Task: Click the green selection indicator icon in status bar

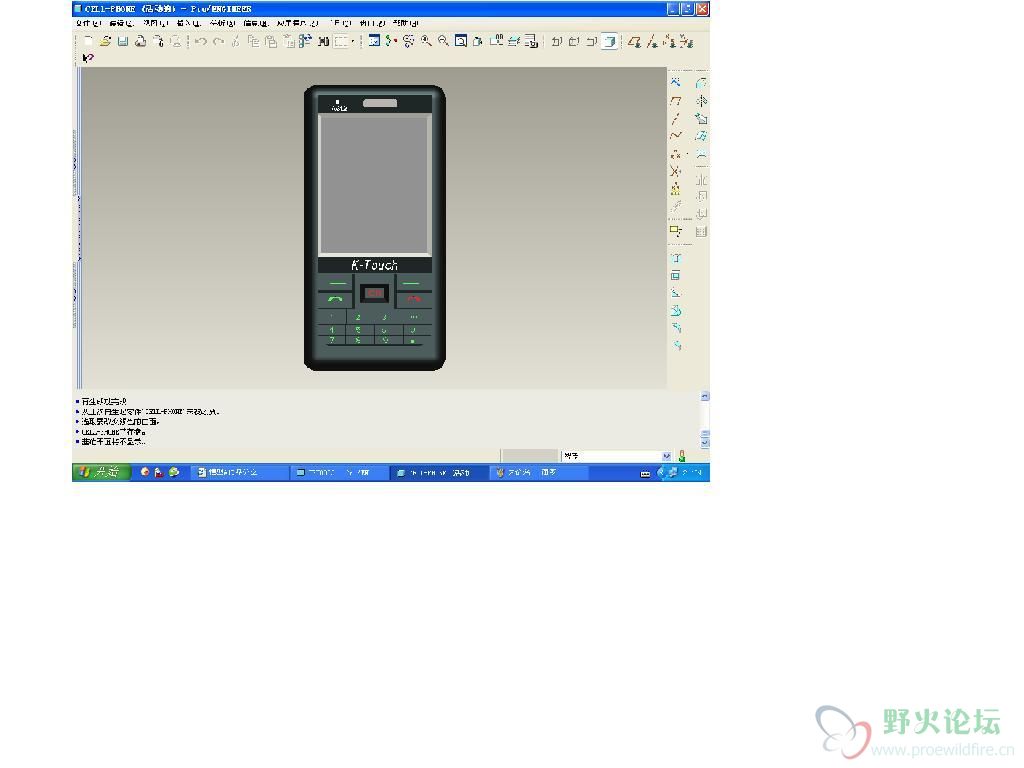Action: click(682, 456)
